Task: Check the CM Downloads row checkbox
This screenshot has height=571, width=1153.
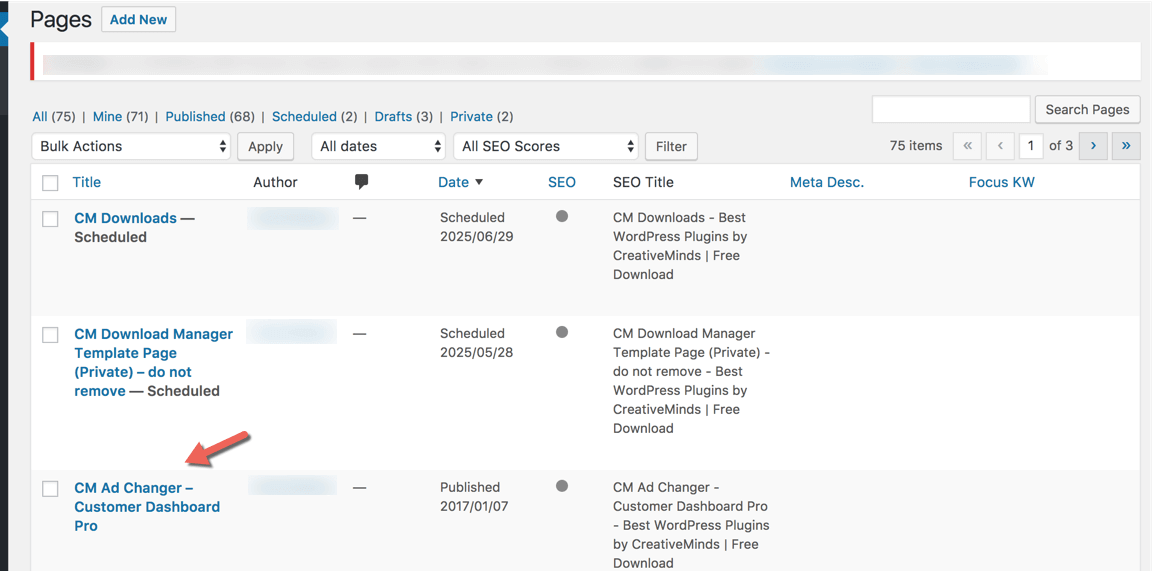Action: [50, 219]
